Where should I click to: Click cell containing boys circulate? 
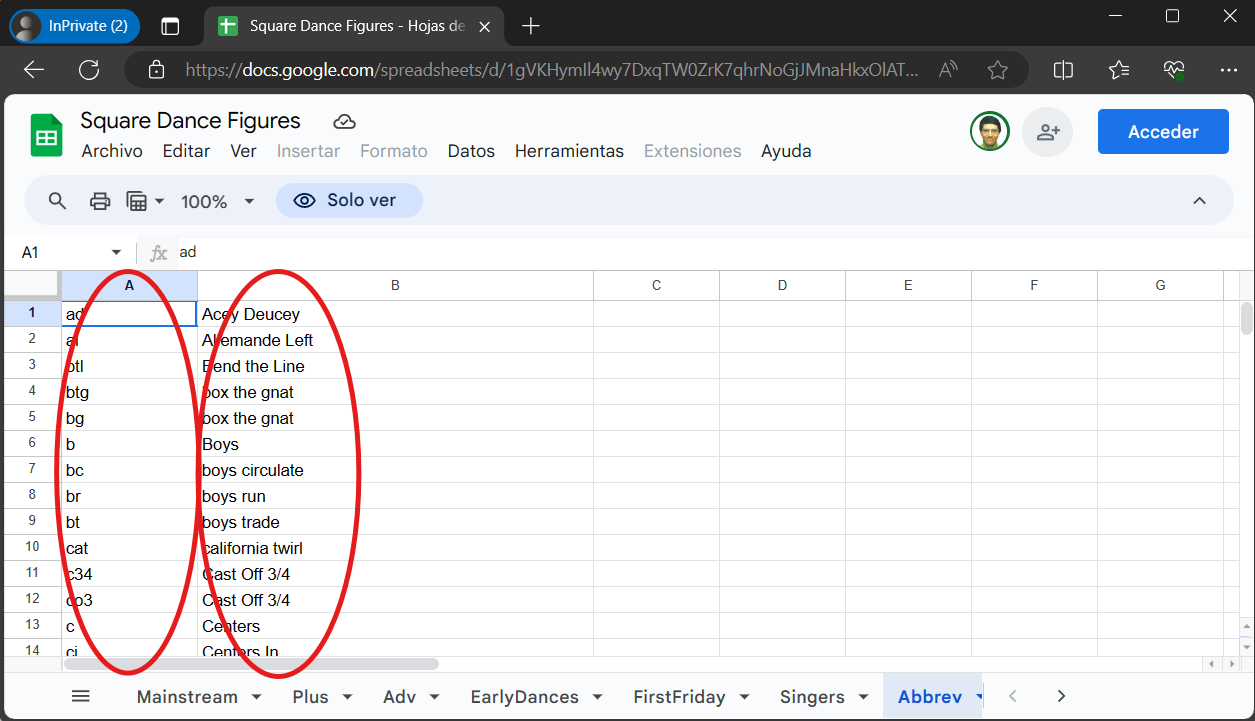pos(395,470)
